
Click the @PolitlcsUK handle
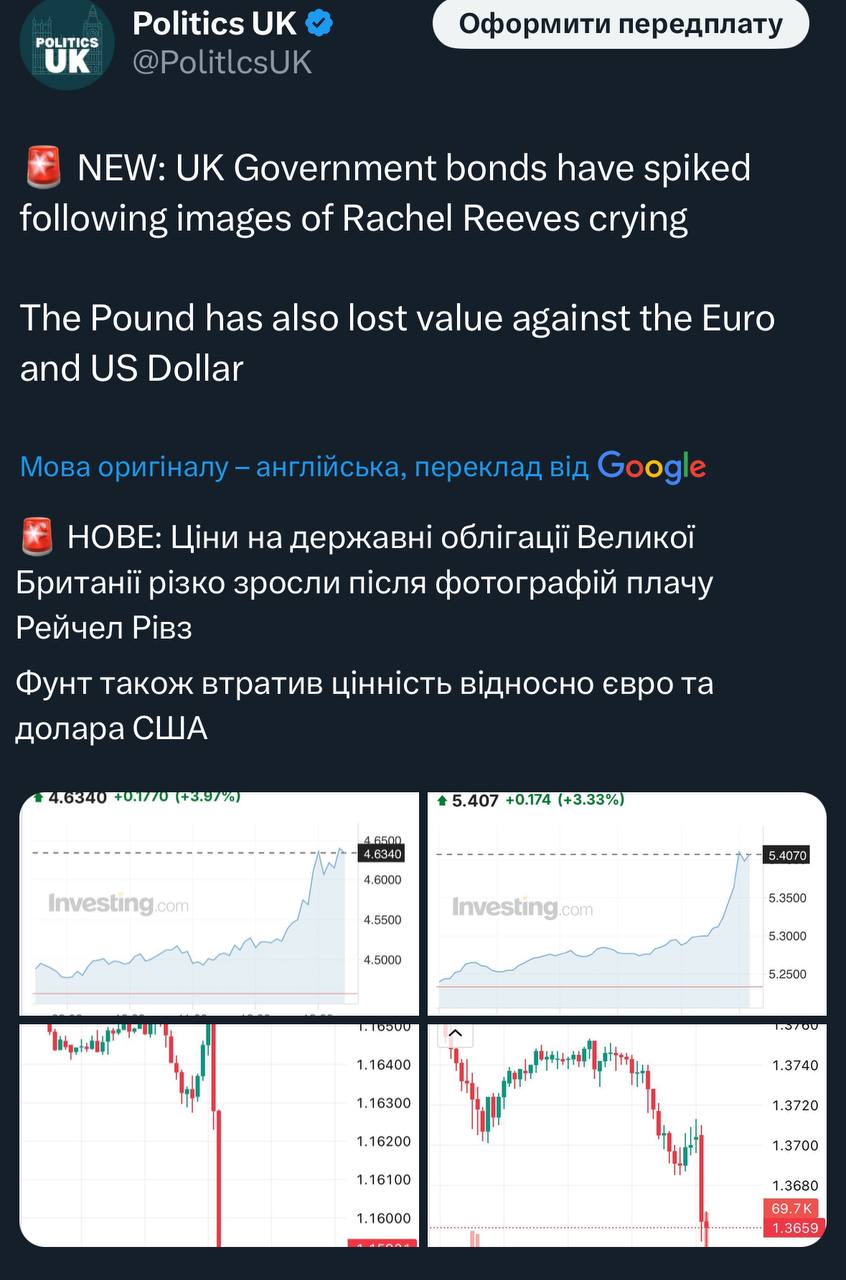[x=222, y=62]
